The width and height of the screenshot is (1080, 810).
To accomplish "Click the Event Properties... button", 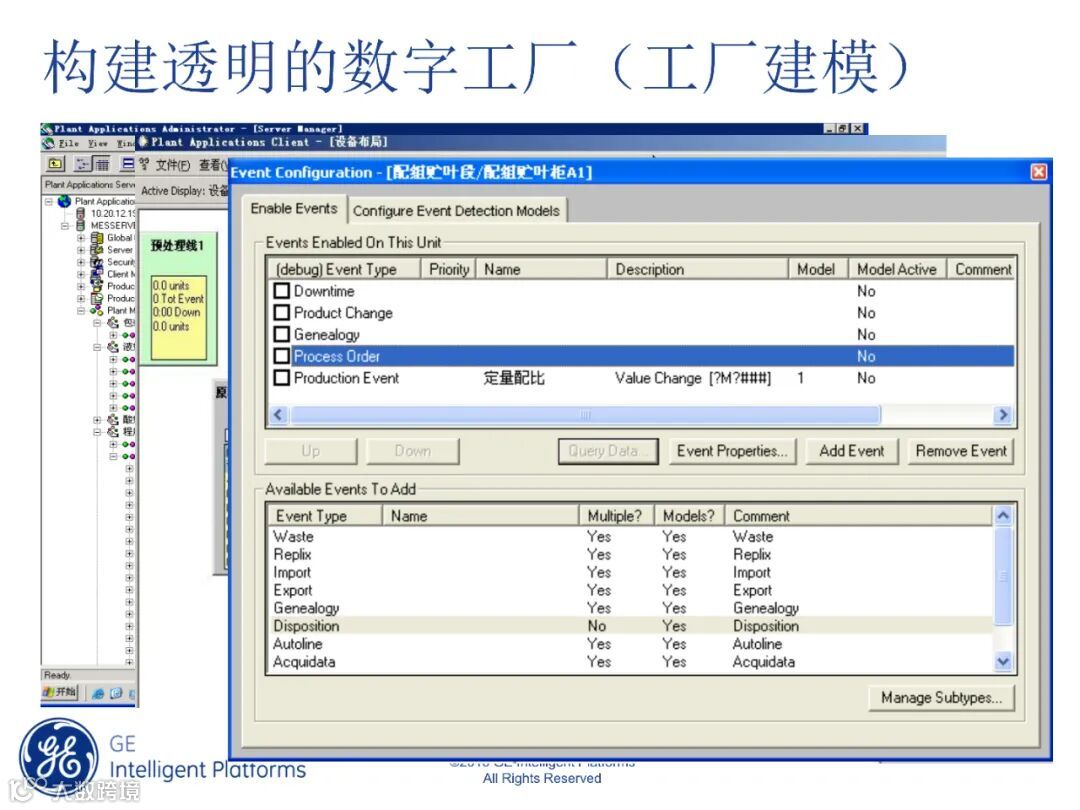I will coord(732,451).
